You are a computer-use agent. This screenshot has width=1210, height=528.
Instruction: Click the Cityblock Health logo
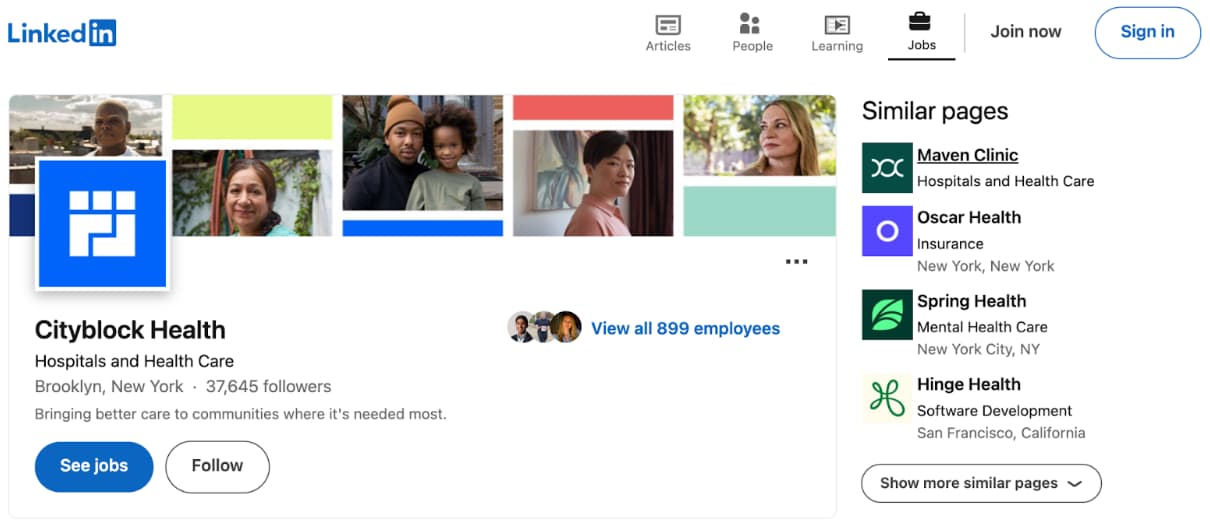[102, 223]
